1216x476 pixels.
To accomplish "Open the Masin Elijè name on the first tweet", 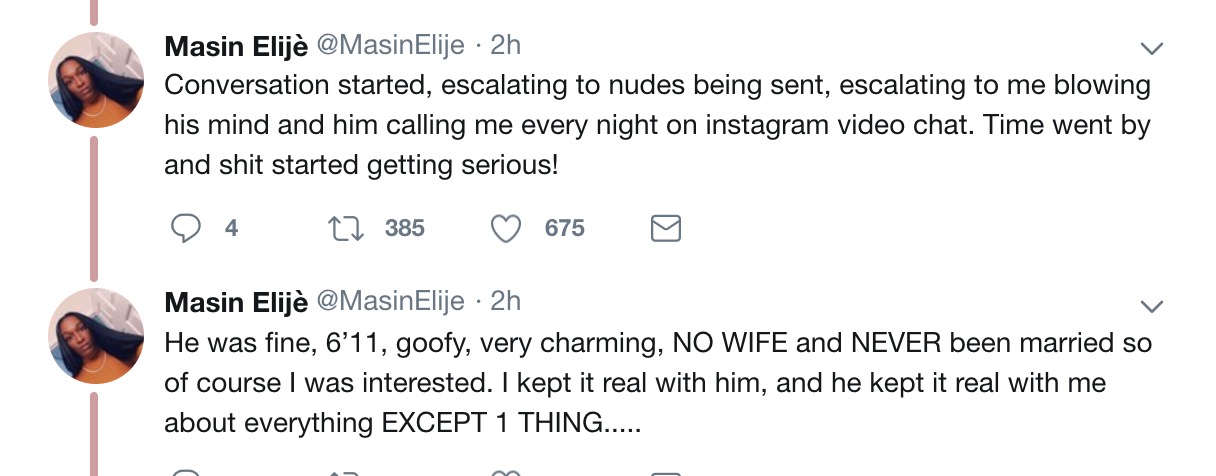I will [236, 46].
